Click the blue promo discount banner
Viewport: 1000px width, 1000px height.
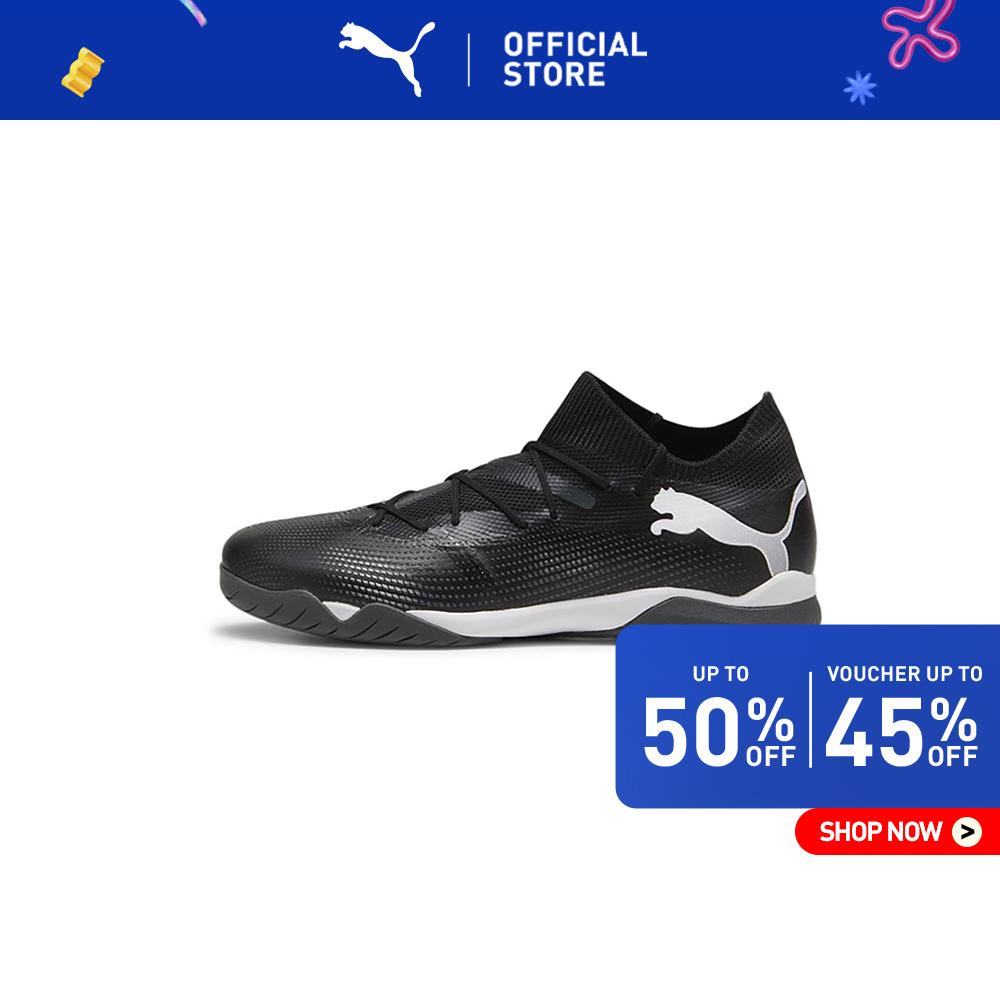[807, 716]
